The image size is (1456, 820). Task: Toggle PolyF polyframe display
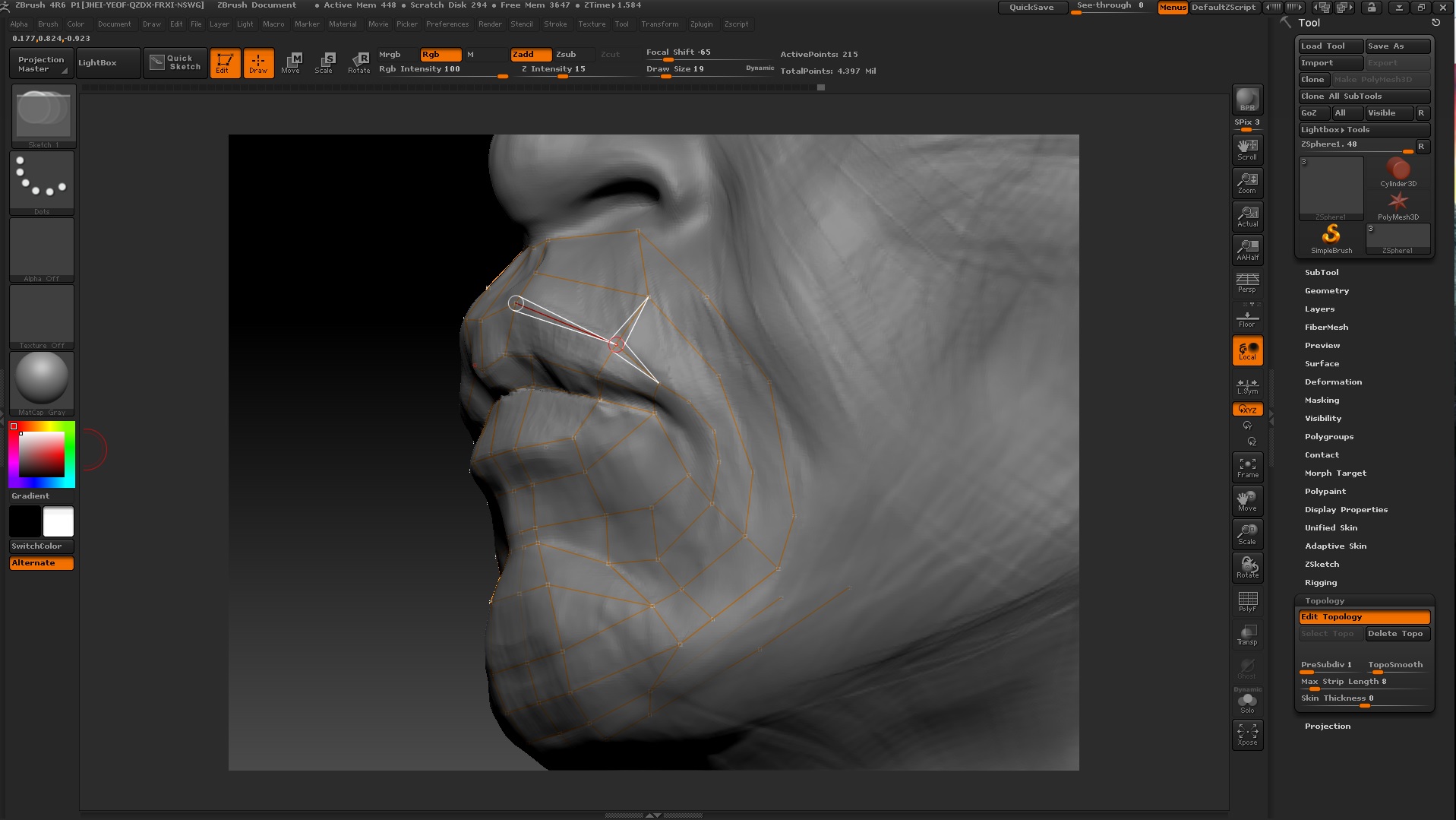(x=1247, y=601)
